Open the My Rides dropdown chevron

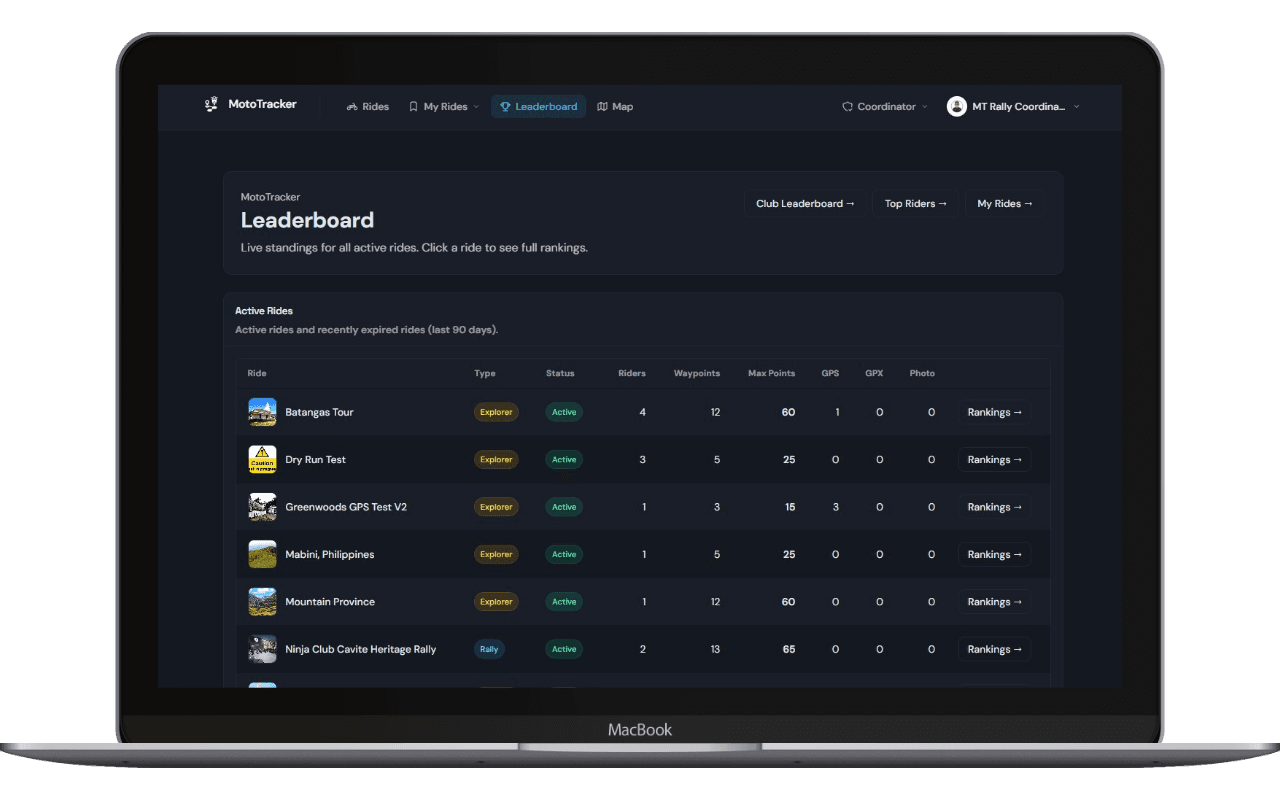[x=477, y=107]
